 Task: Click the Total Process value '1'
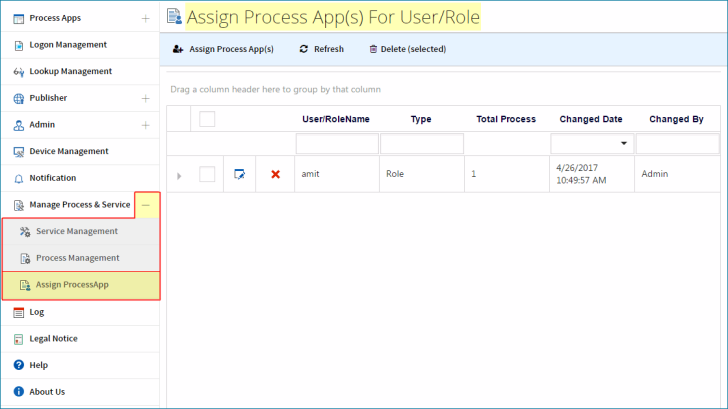474,174
